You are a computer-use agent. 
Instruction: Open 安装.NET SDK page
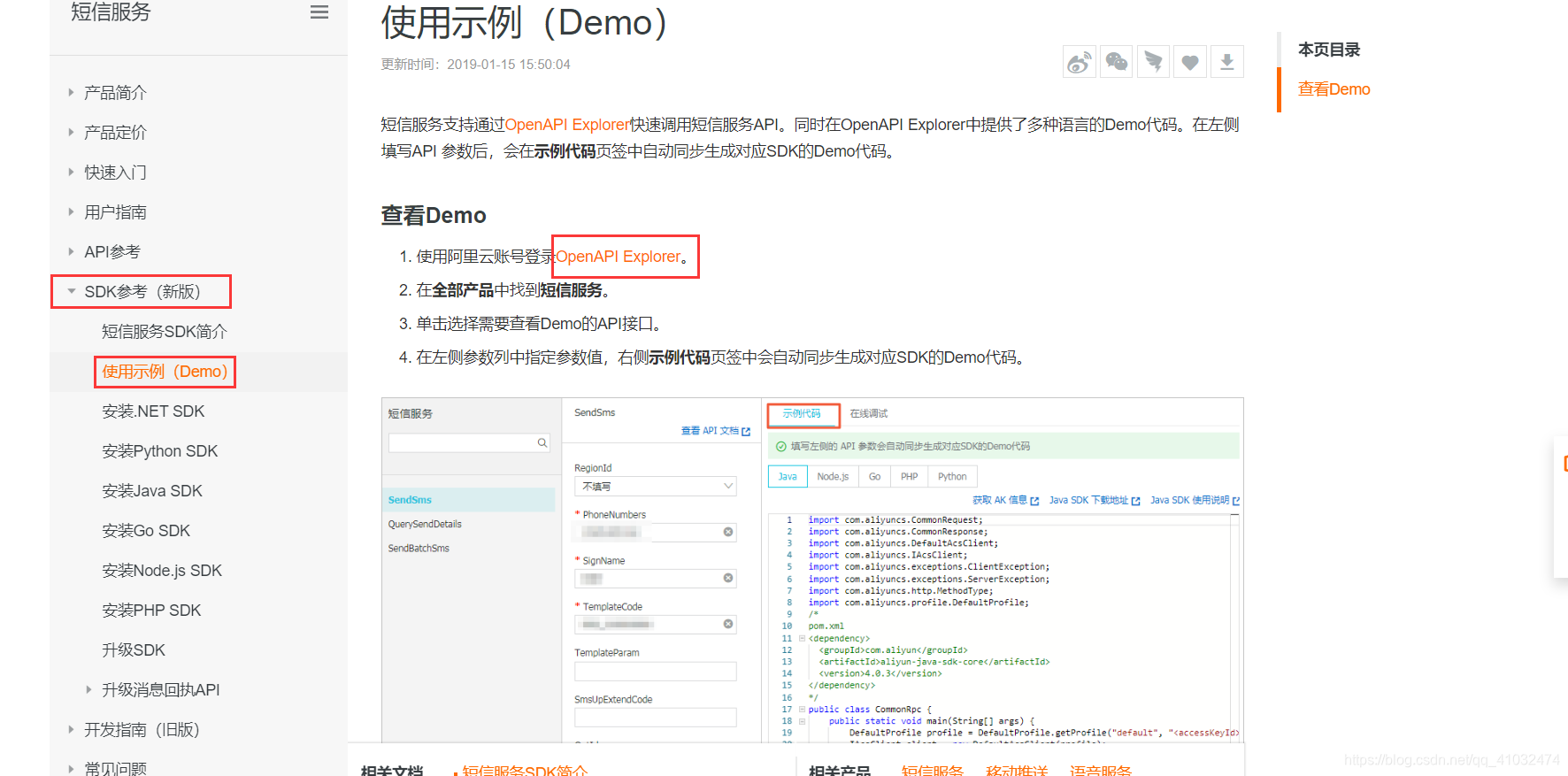[x=153, y=411]
